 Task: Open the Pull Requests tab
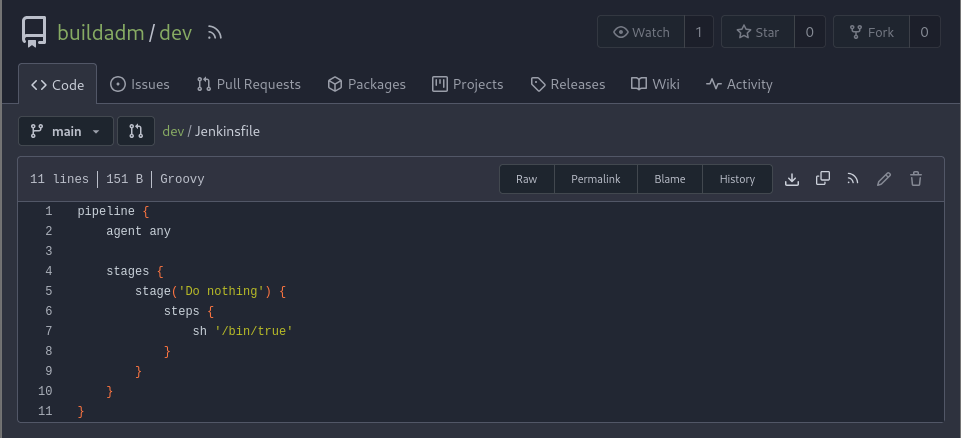[248, 84]
